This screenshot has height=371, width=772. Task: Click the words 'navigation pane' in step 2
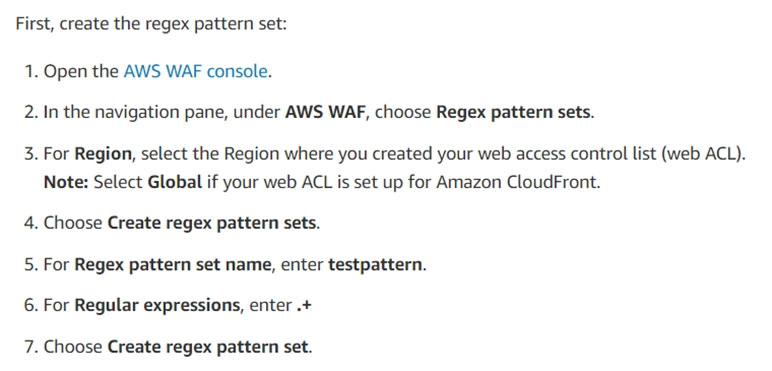pos(161,112)
